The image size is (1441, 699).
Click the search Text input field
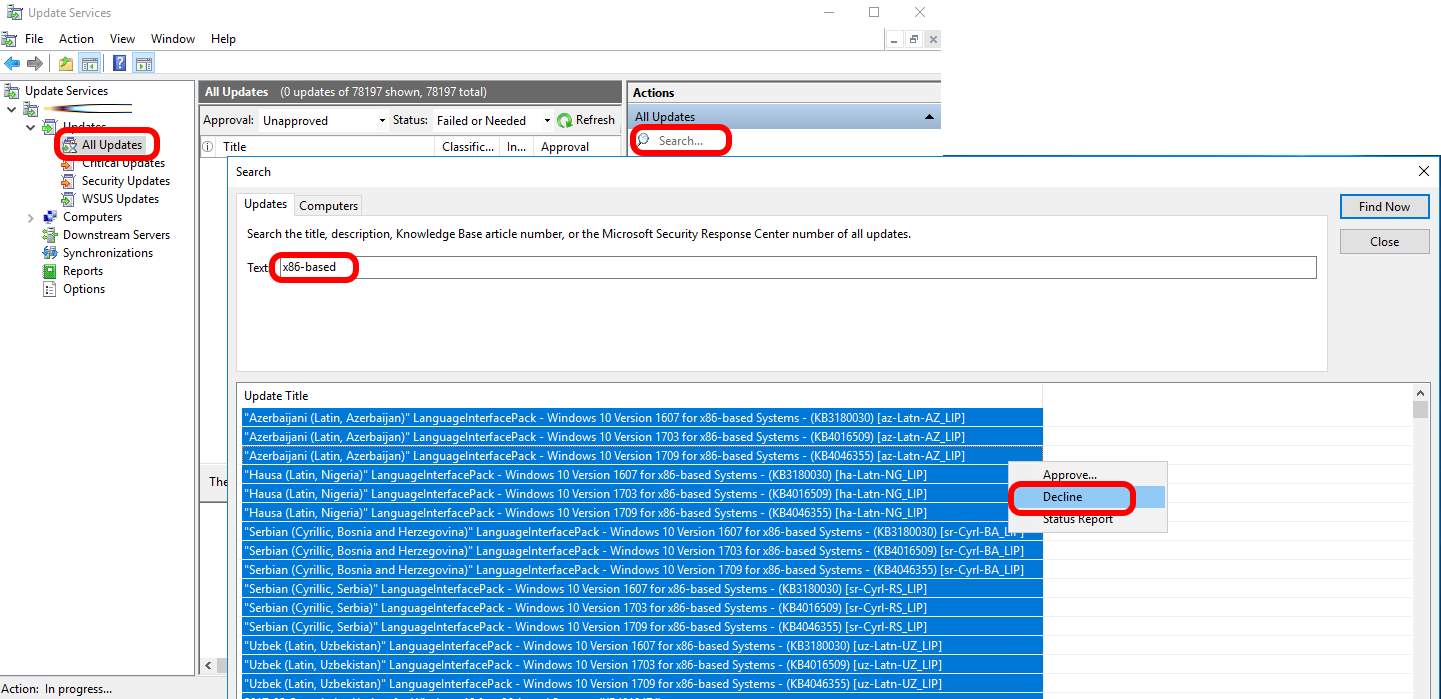796,267
